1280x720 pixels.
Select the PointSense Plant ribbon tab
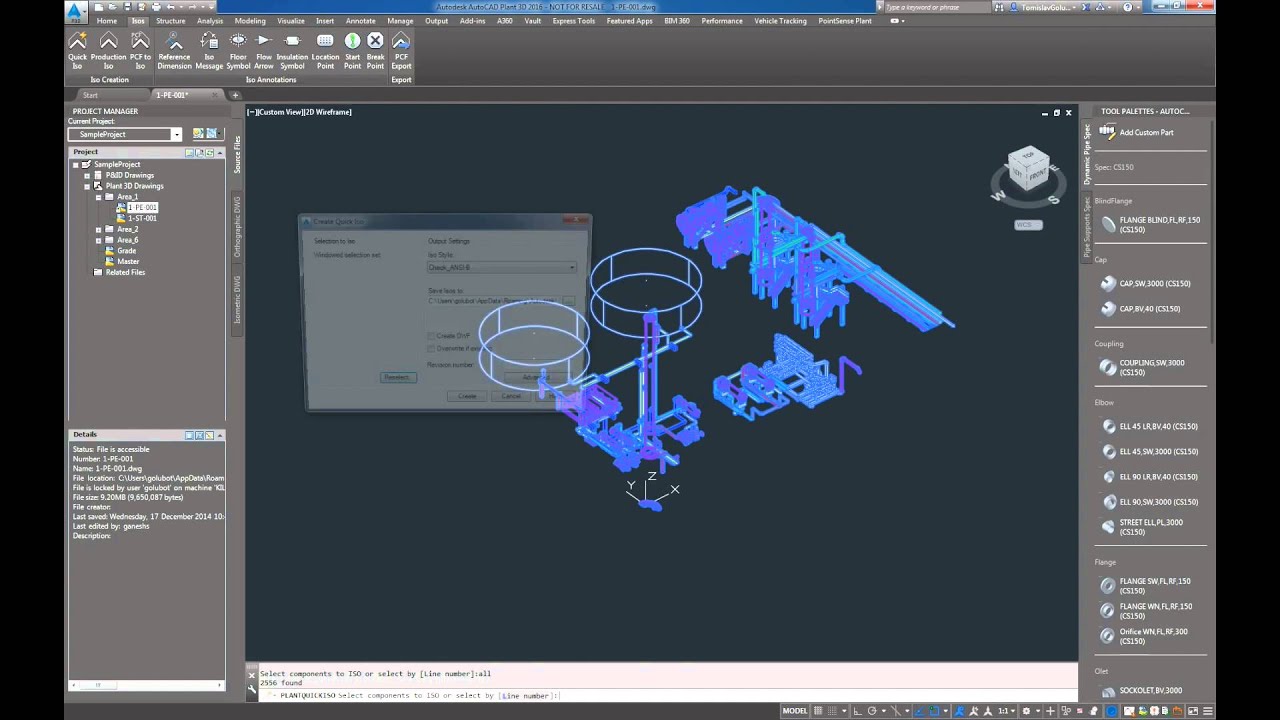[845, 20]
